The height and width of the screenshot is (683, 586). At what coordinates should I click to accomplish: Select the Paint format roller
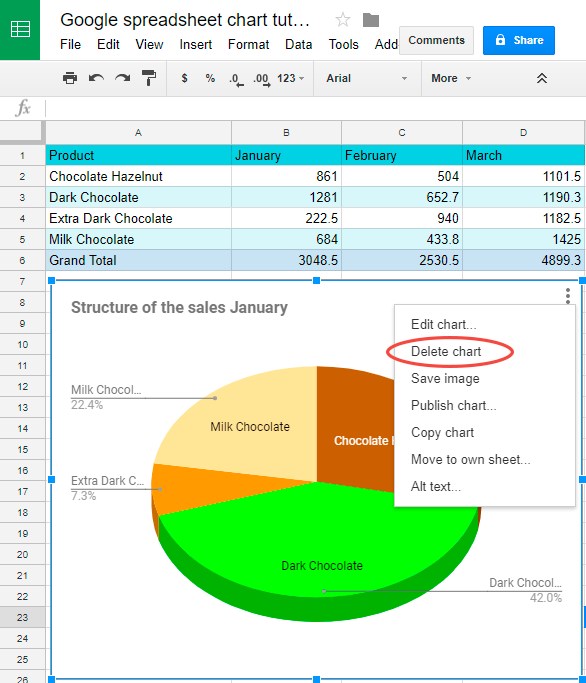pos(149,78)
